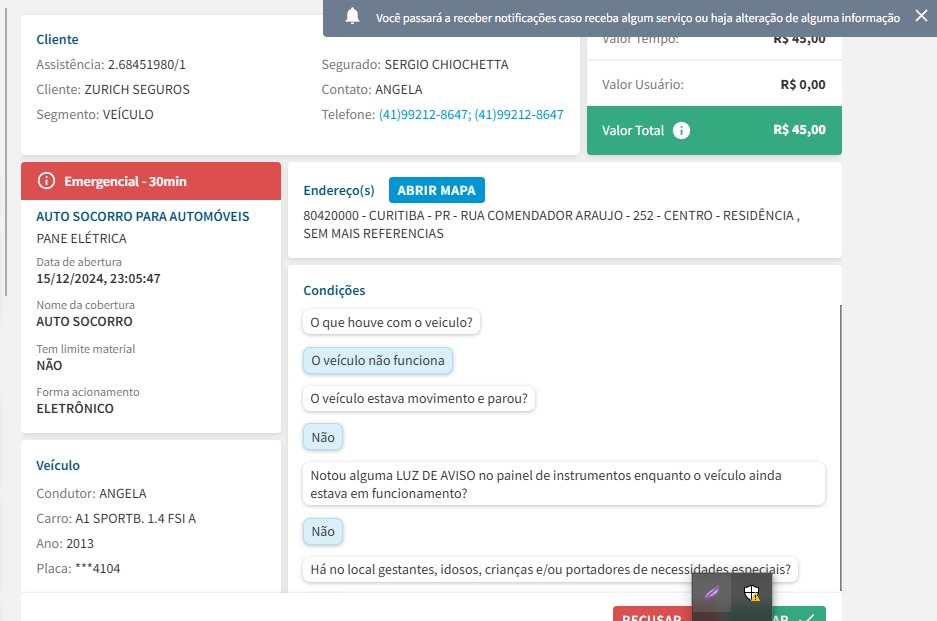
Task: Click the question about gestantes, idosos, crianças
Action: pyautogui.click(x=550, y=569)
